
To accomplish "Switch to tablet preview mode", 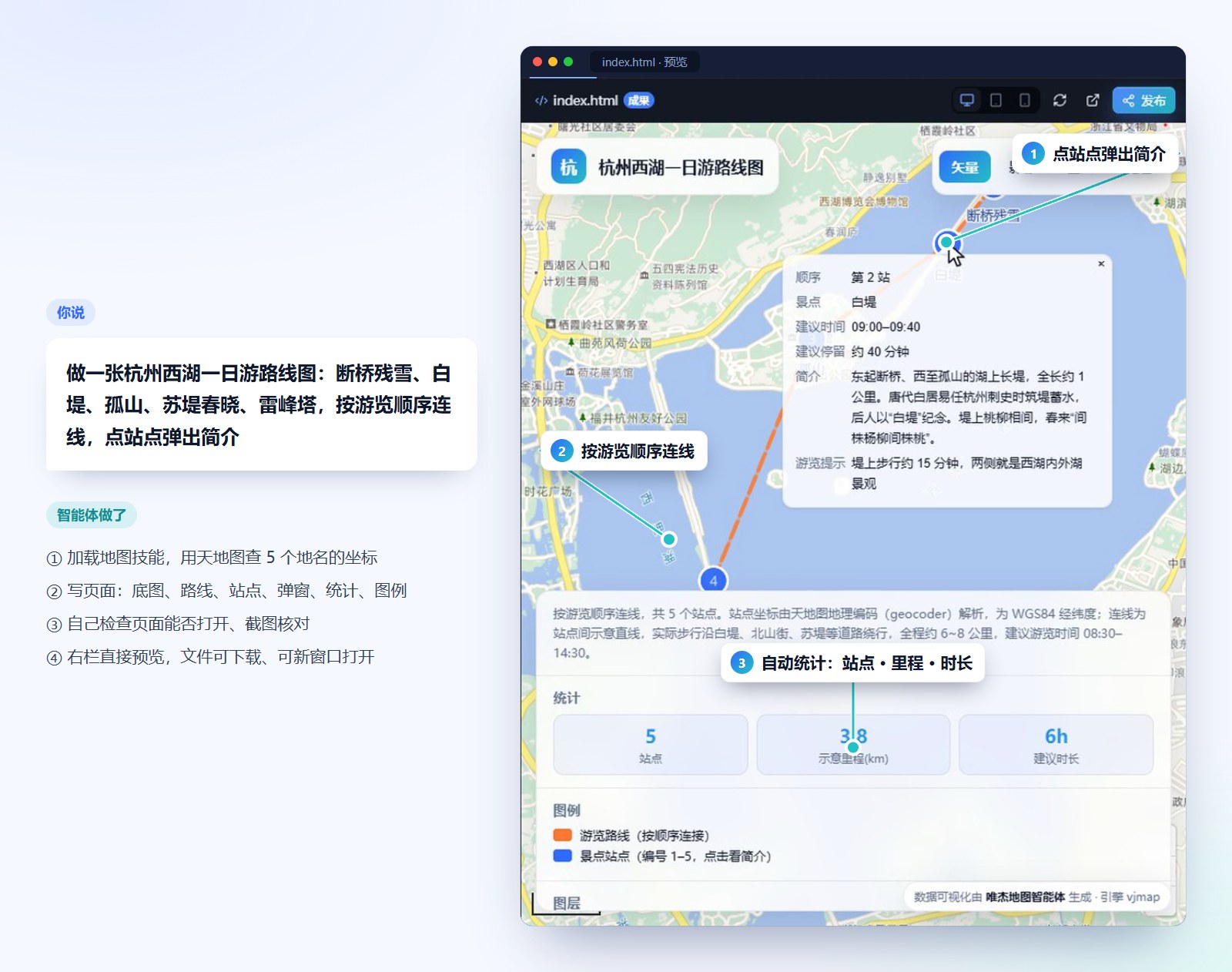I will click(x=996, y=100).
